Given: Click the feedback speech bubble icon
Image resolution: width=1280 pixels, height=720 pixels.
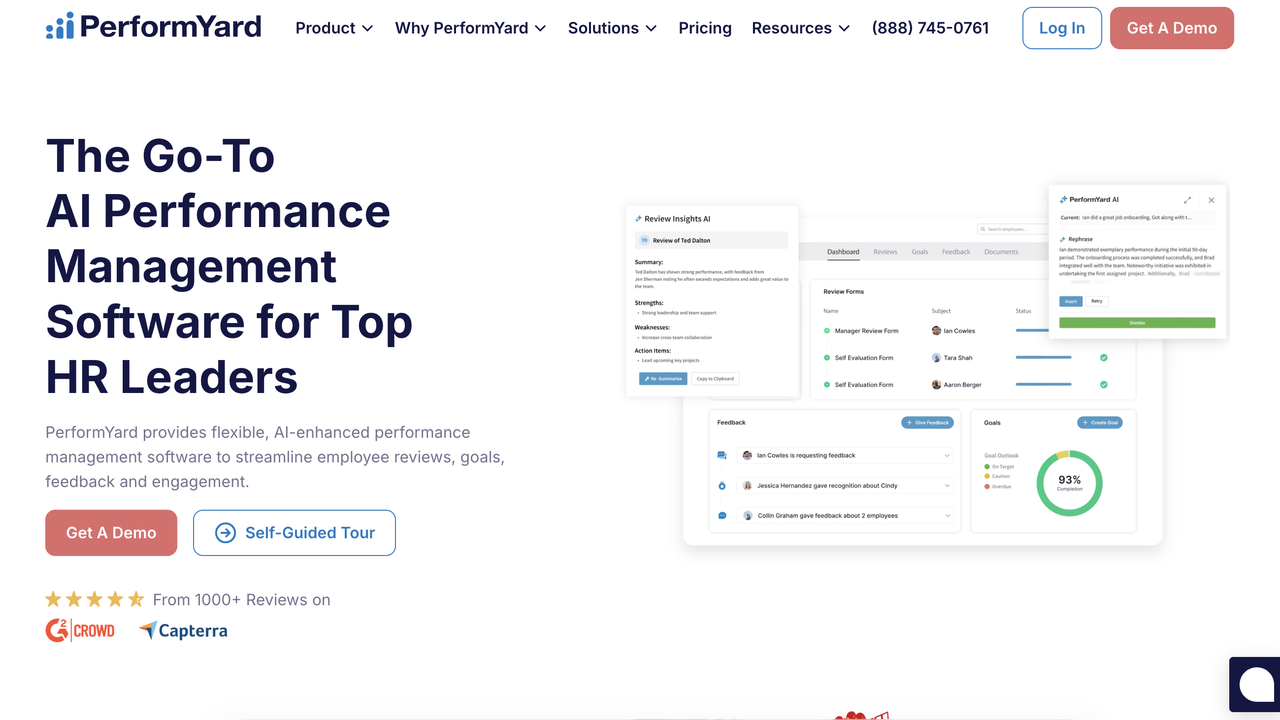Looking at the screenshot, I should 722,515.
